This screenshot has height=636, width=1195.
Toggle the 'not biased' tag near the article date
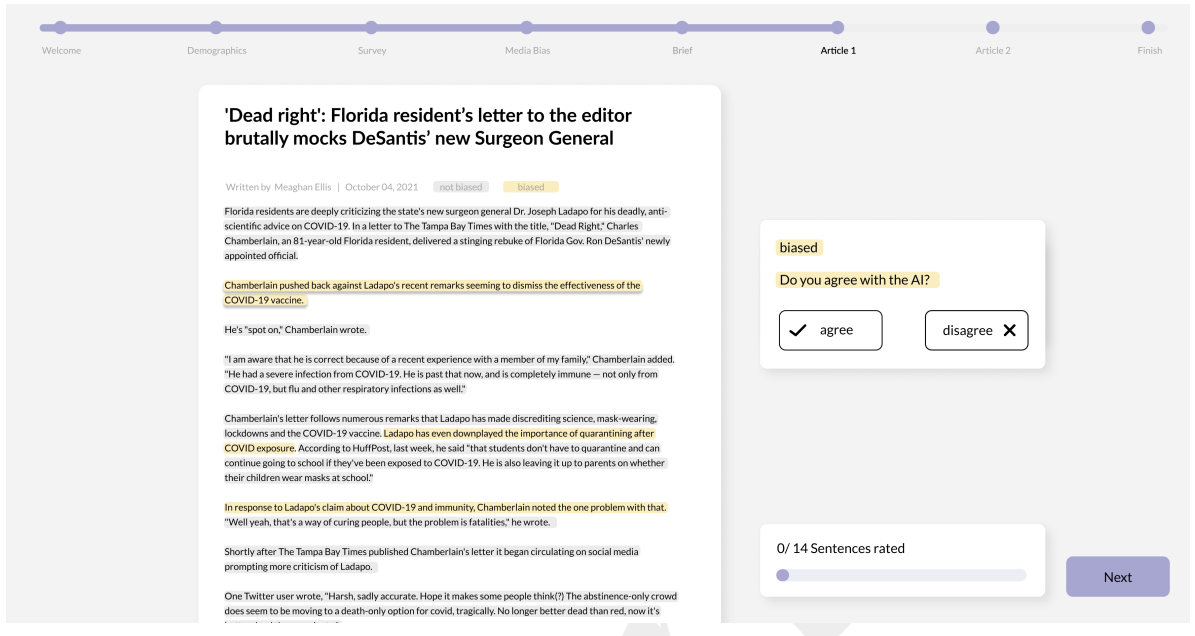460,187
